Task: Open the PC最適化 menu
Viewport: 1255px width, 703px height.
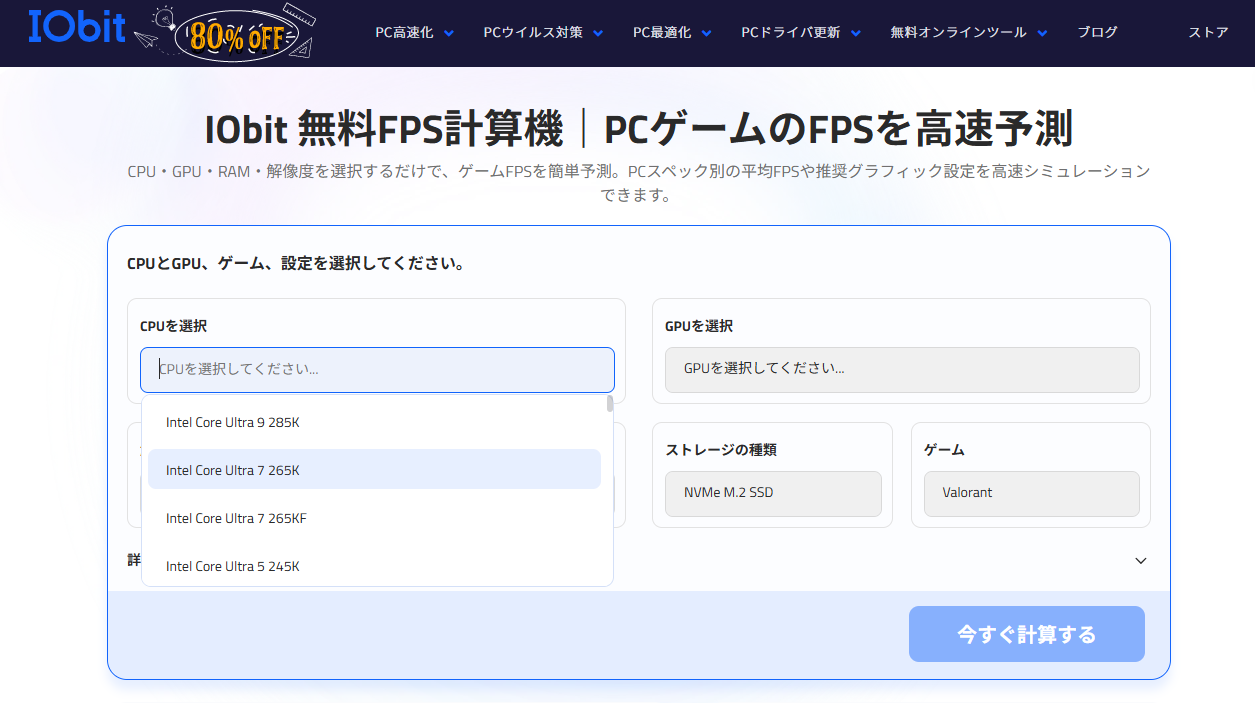Action: pyautogui.click(x=662, y=32)
